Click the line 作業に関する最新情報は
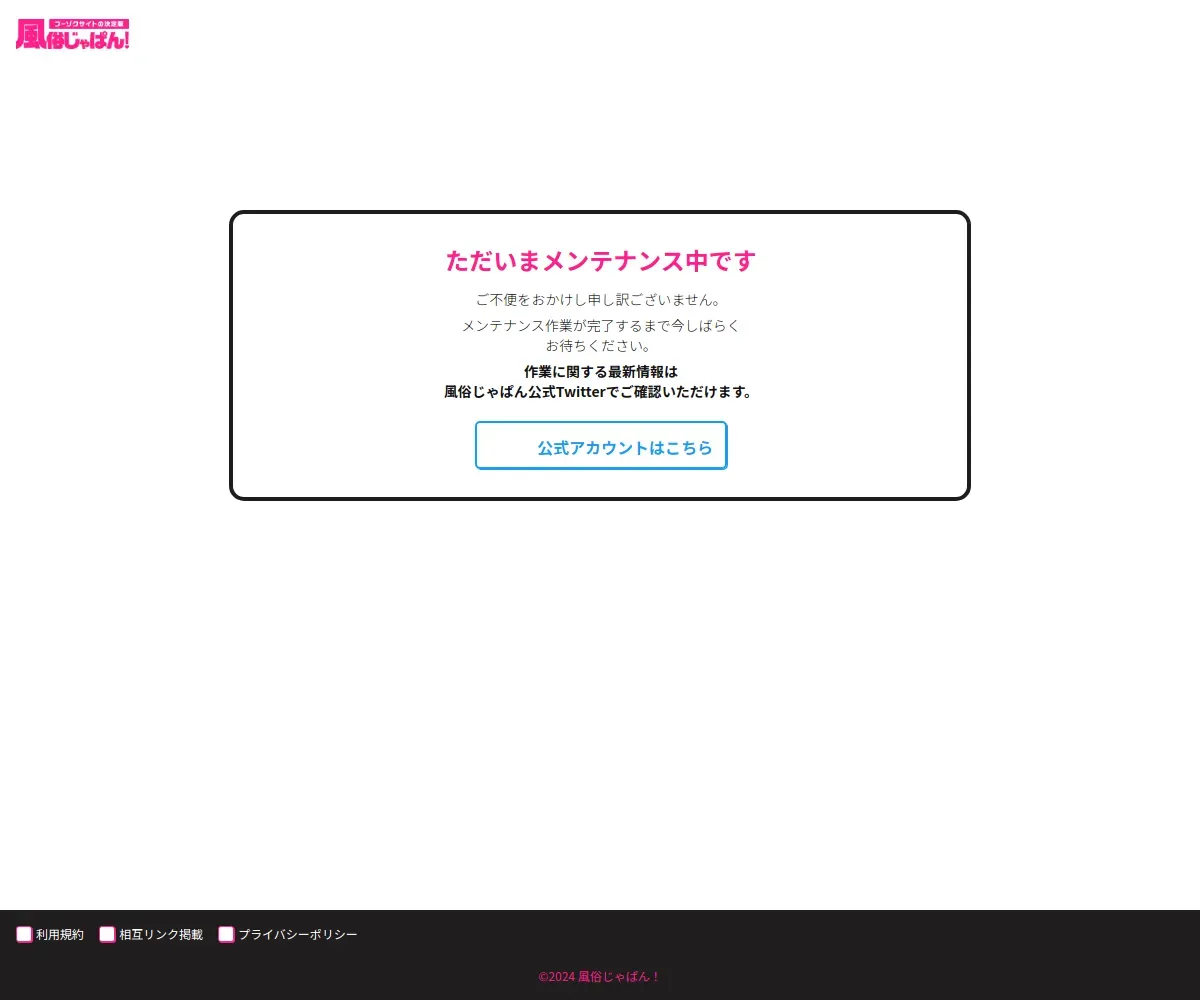Viewport: 1200px width, 1000px height. 600,371
